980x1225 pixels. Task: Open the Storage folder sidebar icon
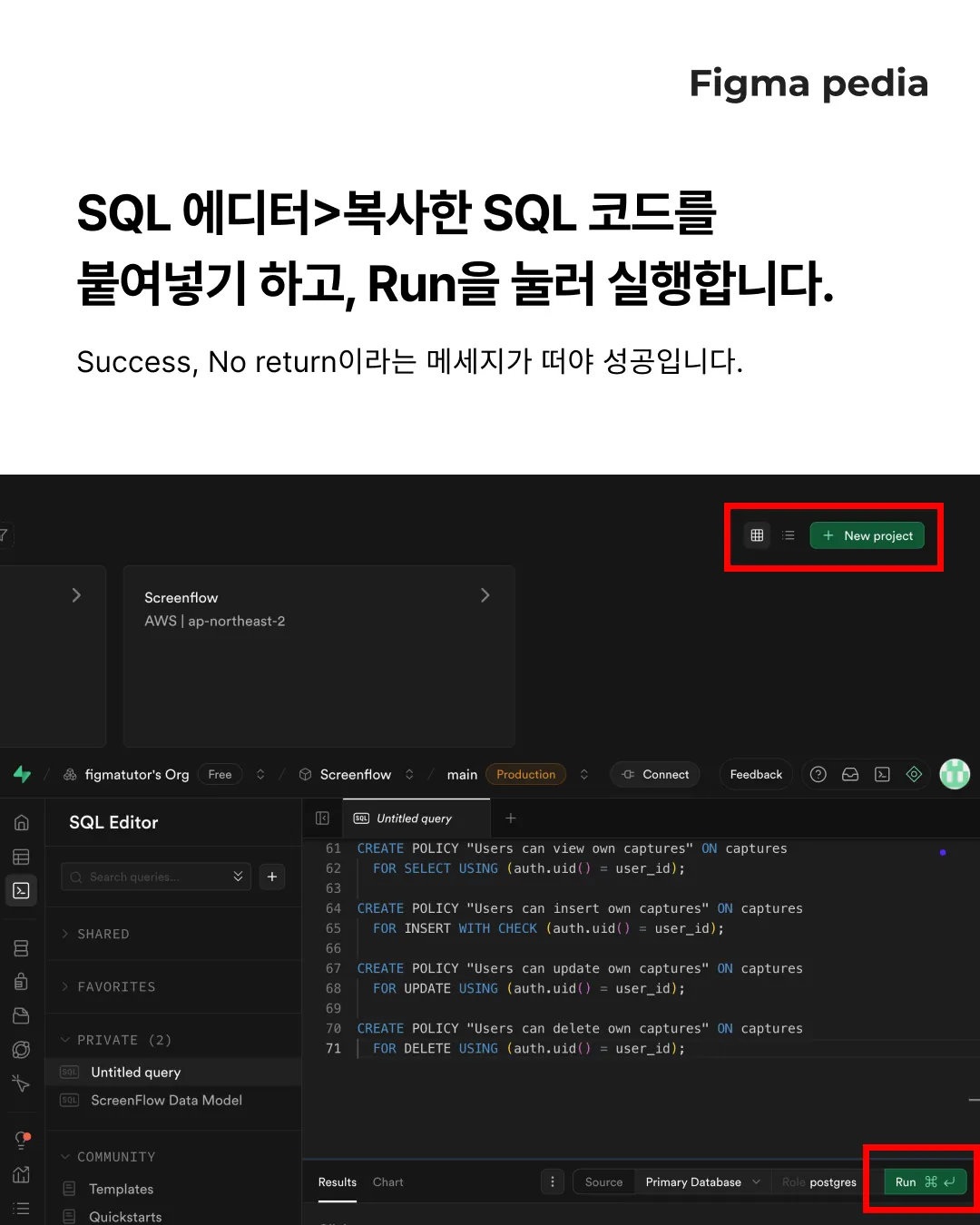click(x=22, y=1016)
